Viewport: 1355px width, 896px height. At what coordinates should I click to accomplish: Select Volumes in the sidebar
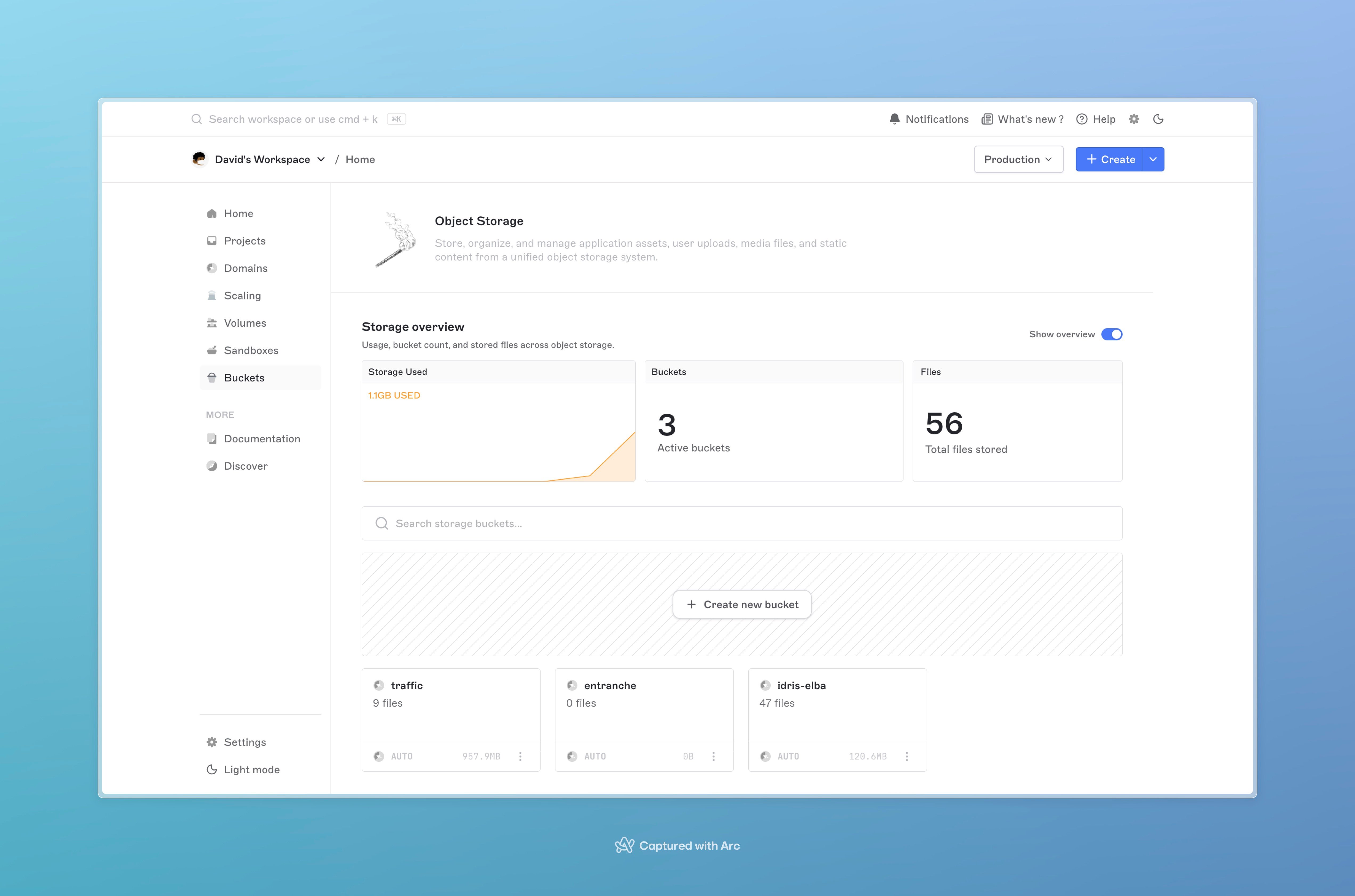tap(260, 323)
